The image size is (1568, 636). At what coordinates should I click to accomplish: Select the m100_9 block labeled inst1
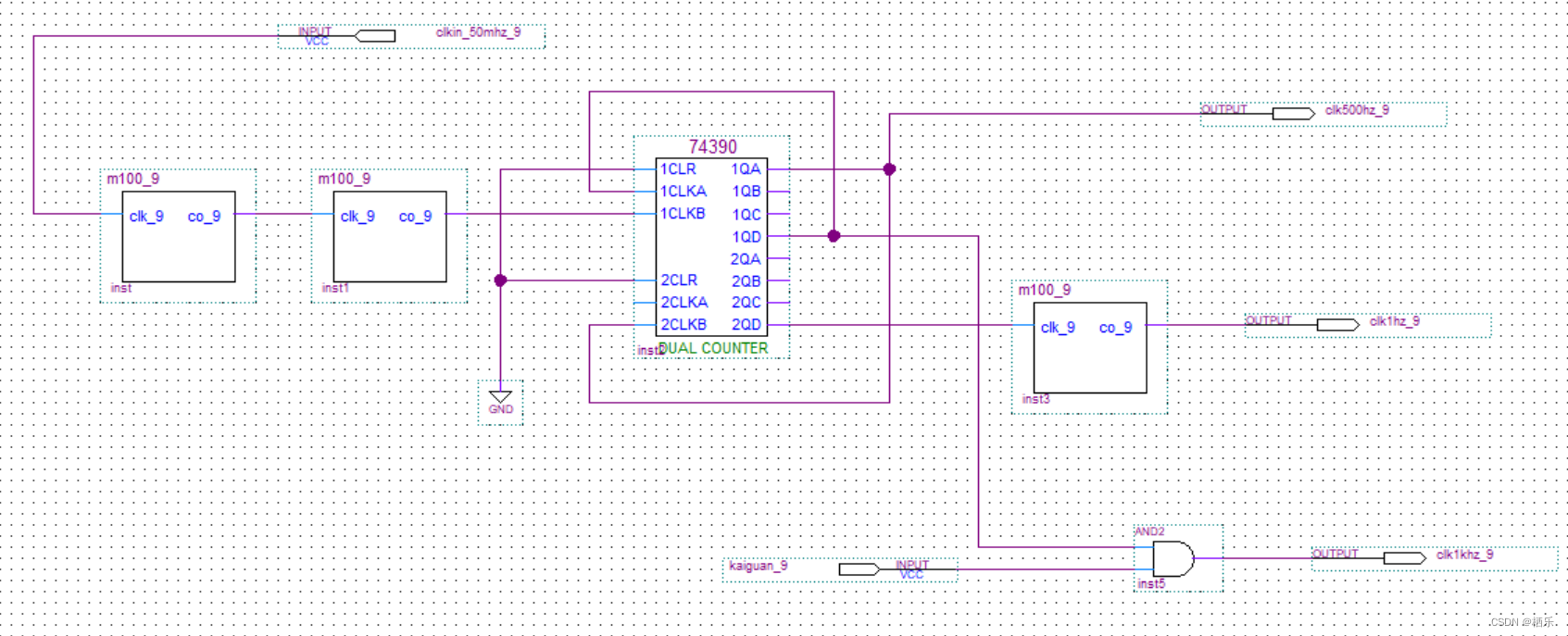(390, 236)
